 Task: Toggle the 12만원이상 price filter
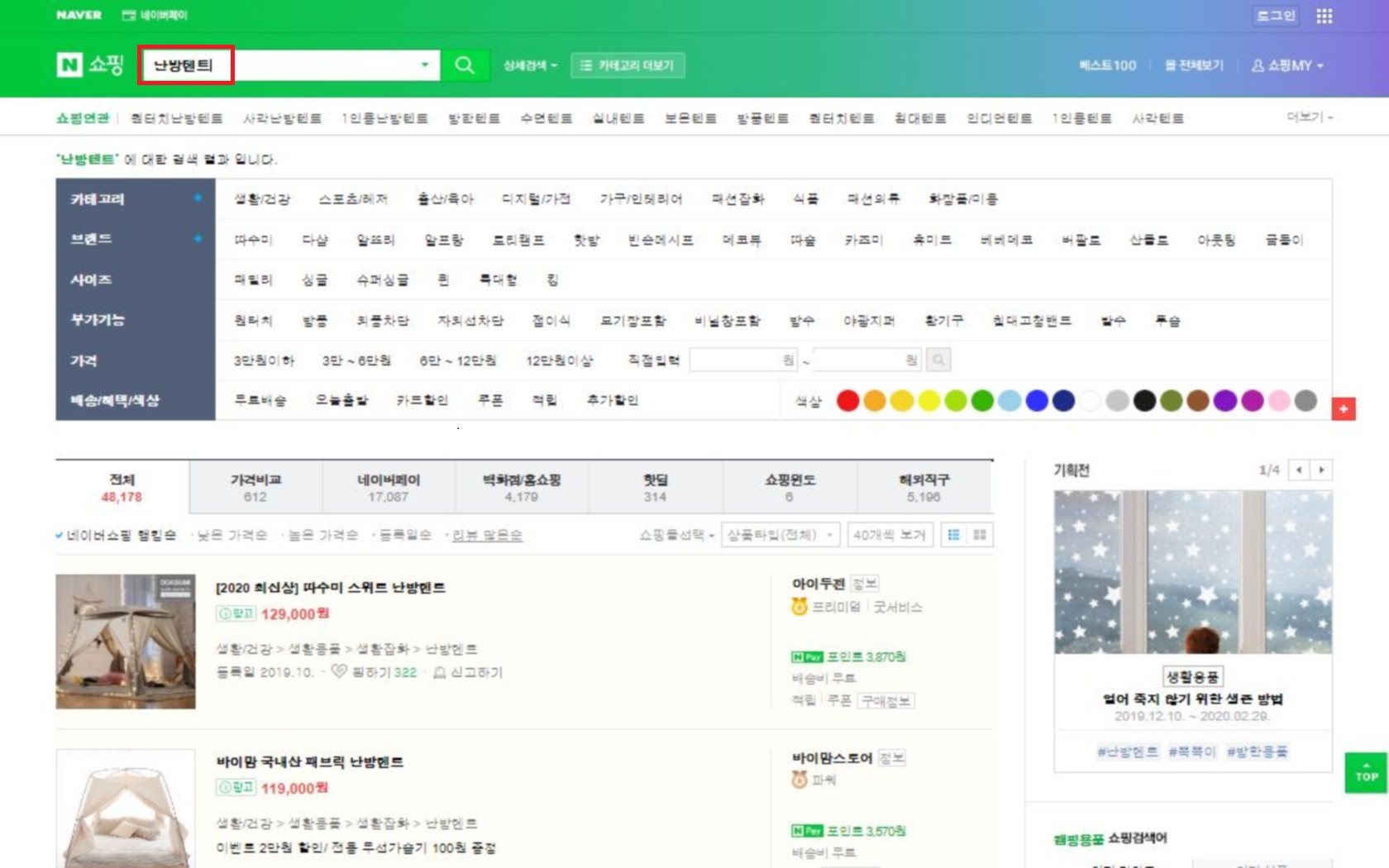click(560, 360)
